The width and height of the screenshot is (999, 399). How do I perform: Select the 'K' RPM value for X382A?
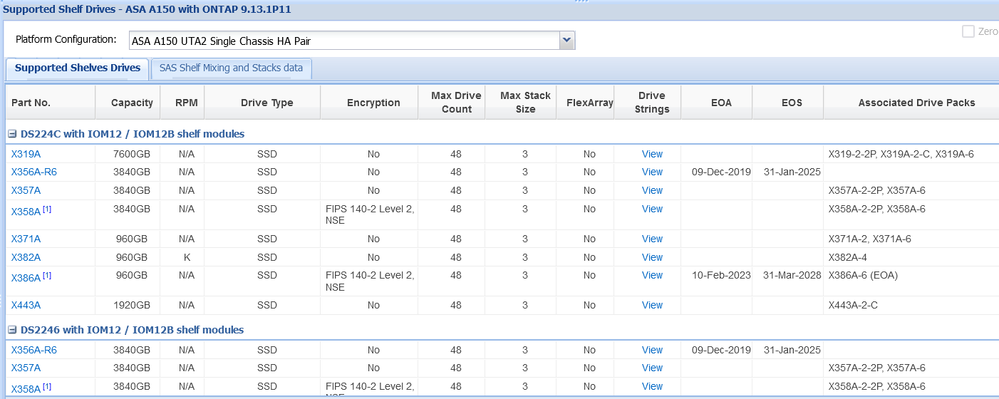point(187,257)
